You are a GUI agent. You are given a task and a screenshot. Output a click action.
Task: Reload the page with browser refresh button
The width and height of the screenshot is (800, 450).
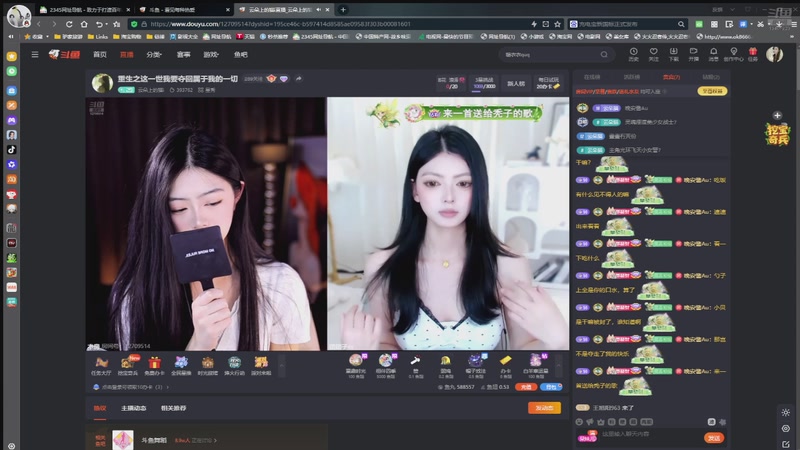tap(69, 24)
